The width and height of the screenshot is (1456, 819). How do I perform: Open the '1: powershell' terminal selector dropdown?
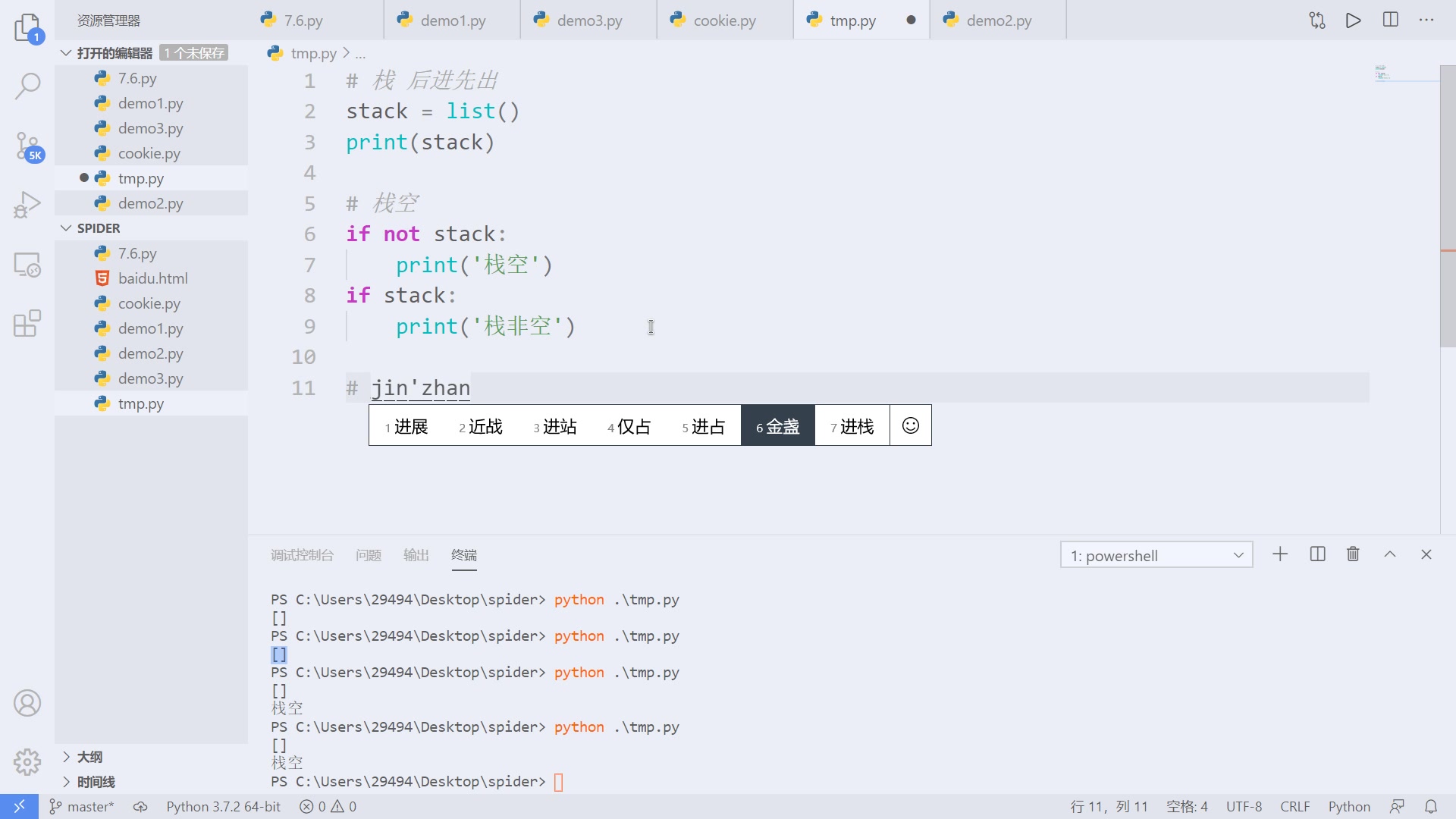[x=1156, y=554]
